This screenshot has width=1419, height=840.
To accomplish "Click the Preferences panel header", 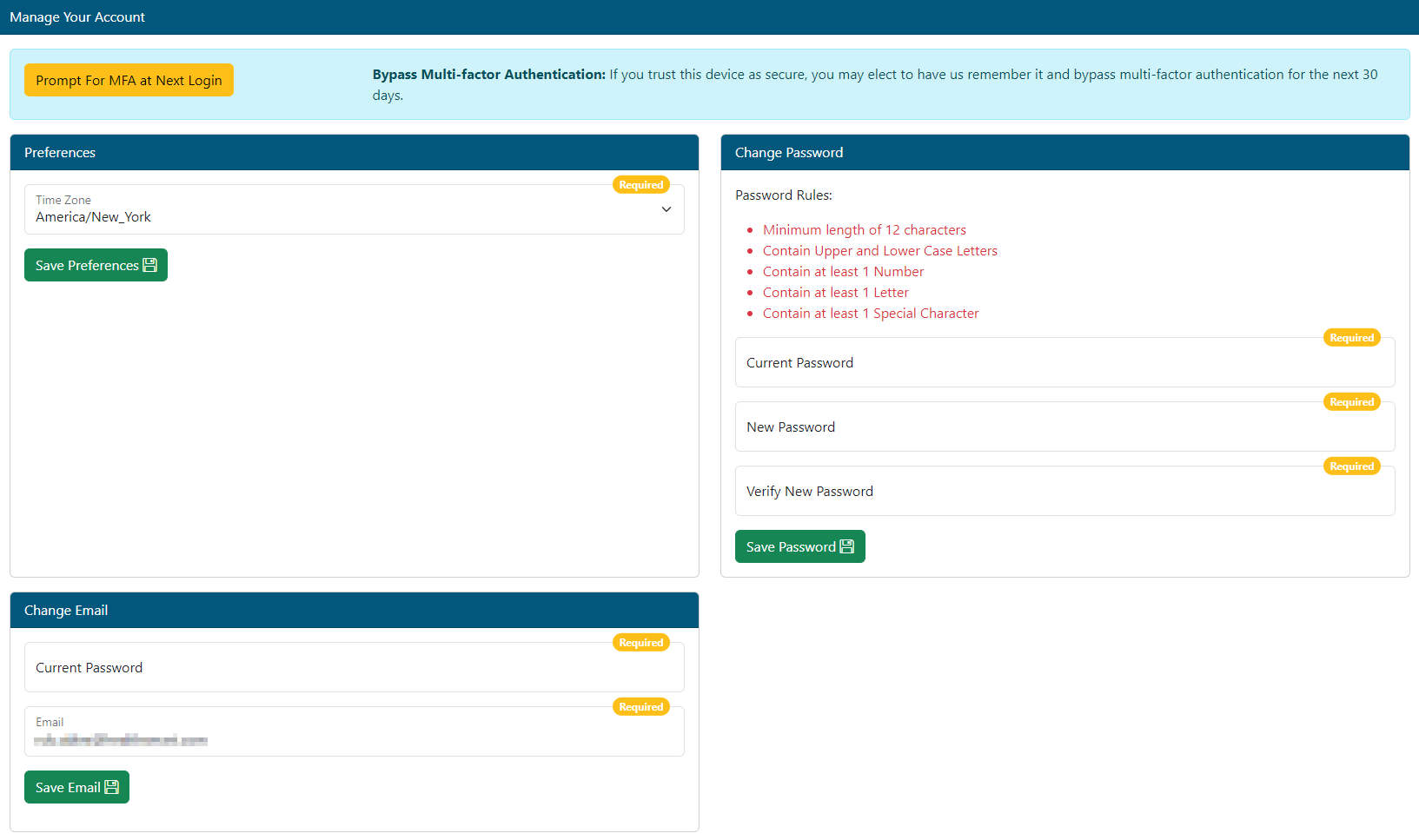I will pos(354,153).
